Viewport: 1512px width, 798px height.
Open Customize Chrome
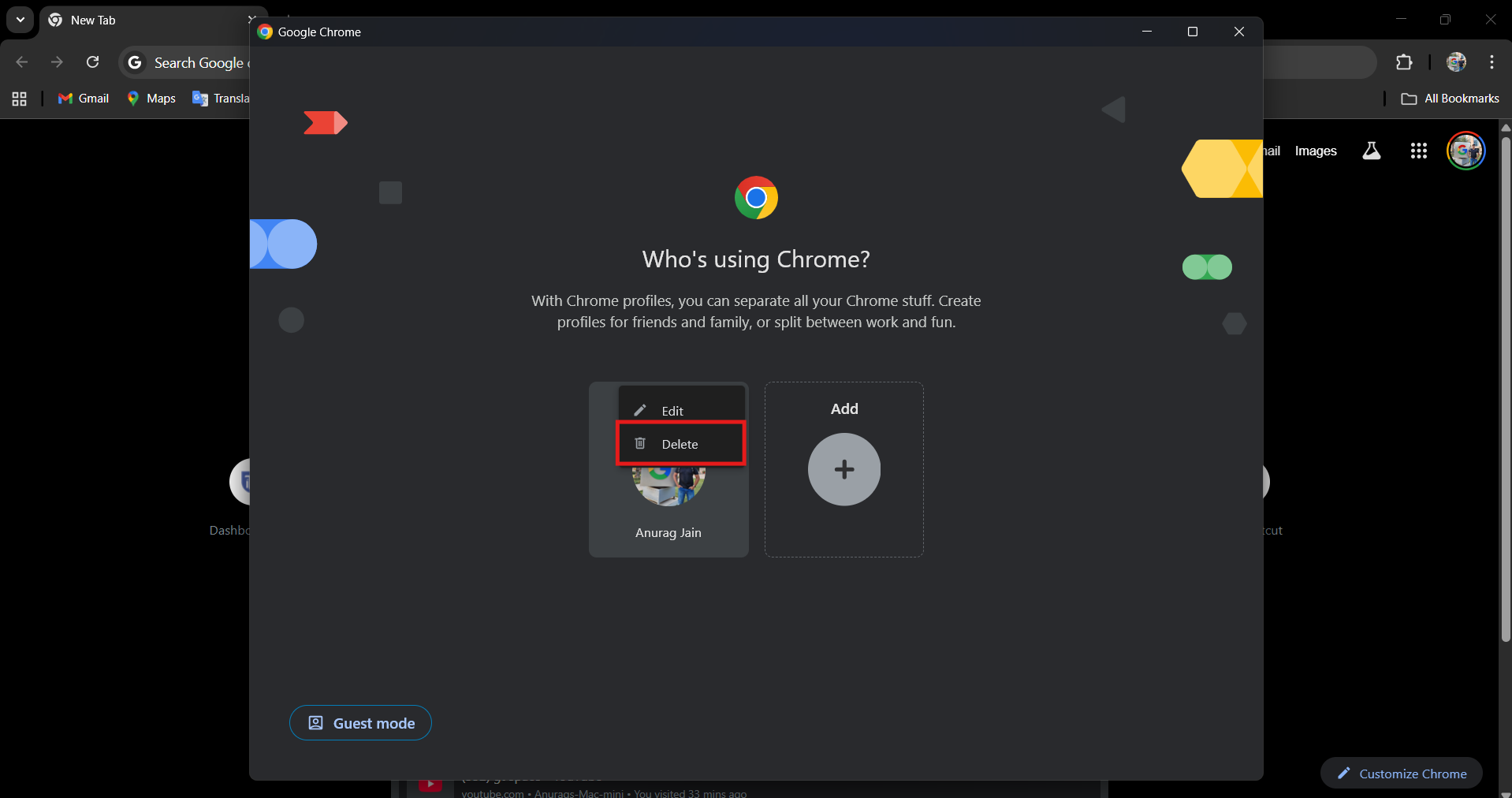[1401, 773]
